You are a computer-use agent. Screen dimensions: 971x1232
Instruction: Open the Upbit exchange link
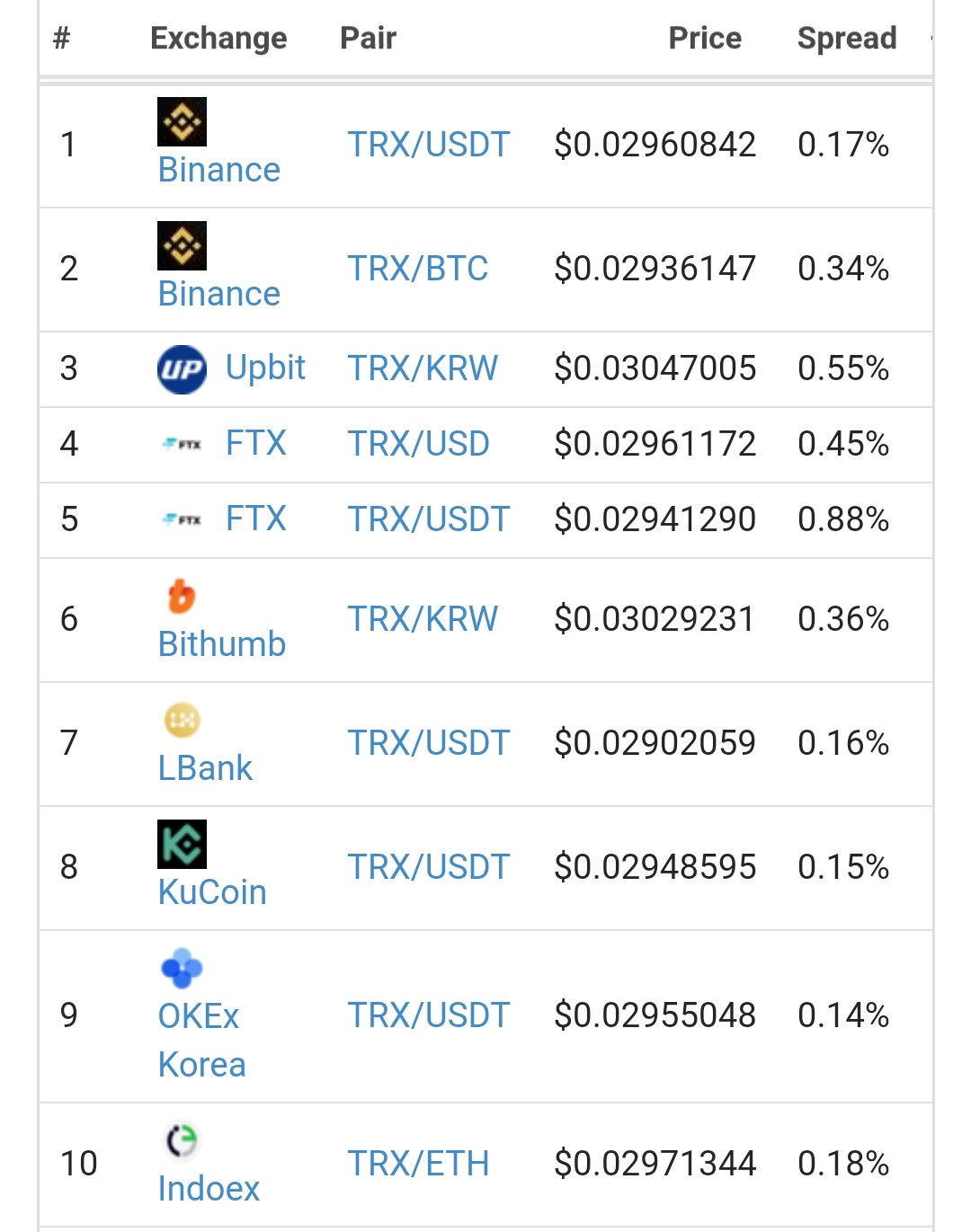(x=265, y=368)
